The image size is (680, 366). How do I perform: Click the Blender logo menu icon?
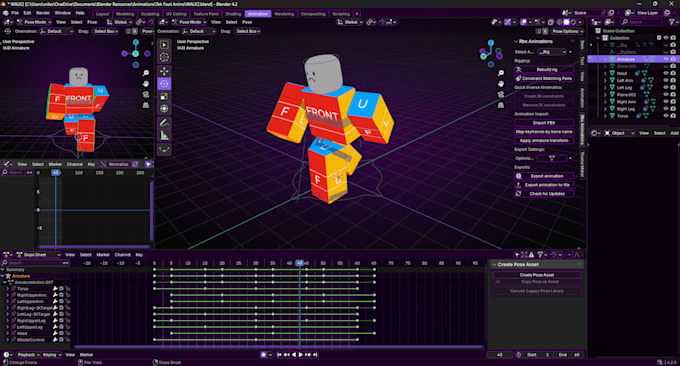(6, 13)
